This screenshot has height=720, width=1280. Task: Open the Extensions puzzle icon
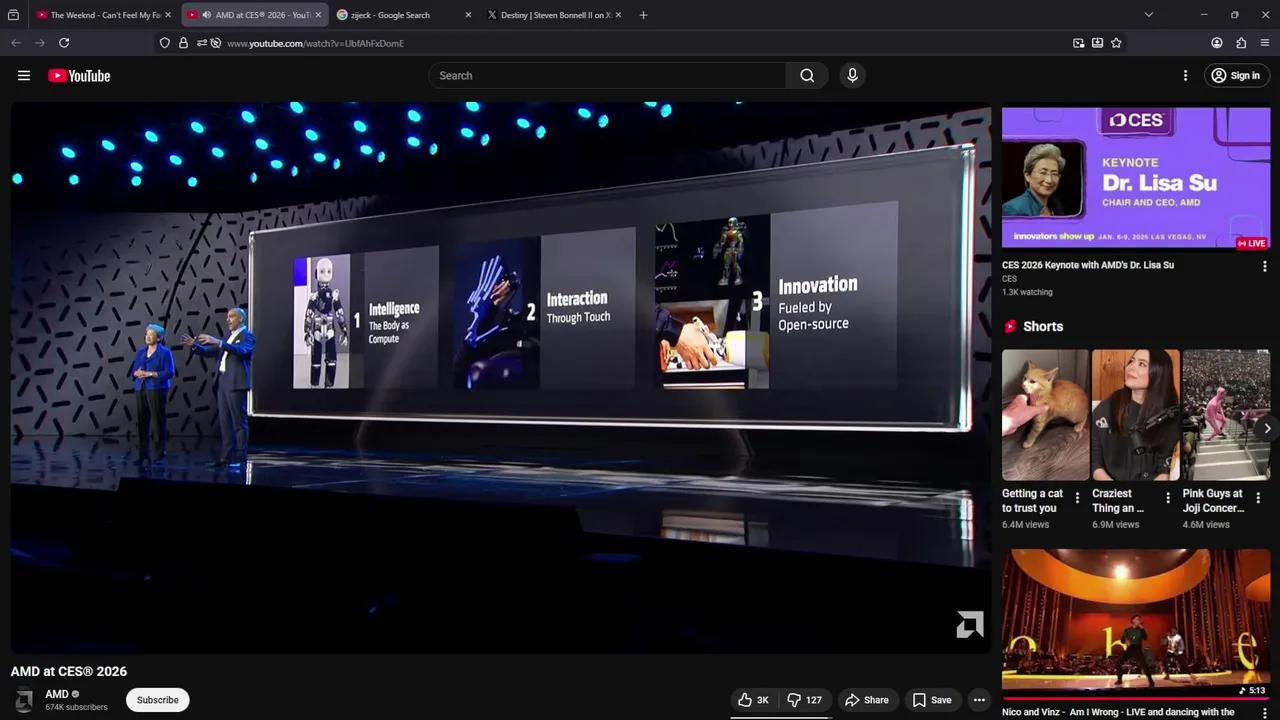1241,43
